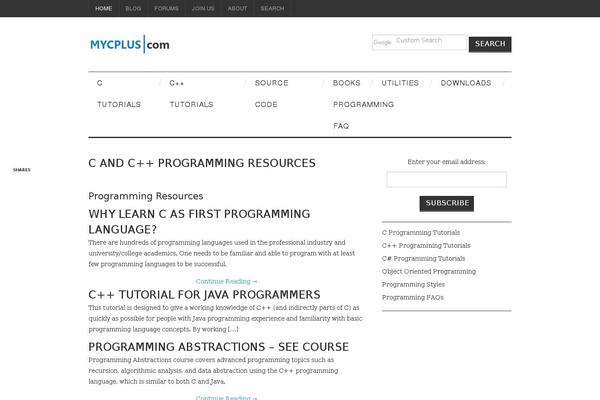The width and height of the screenshot is (600, 400).
Task: Open Why Learn C as First Programming Language article
Action: [199, 222]
